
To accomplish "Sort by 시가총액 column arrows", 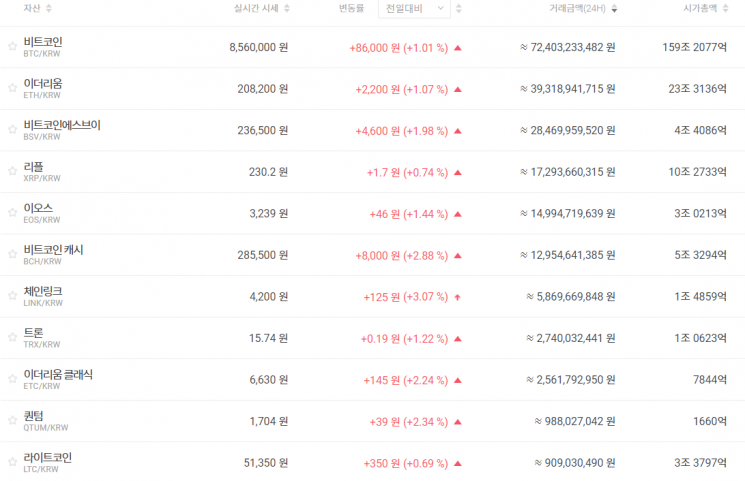I will 725,8.
